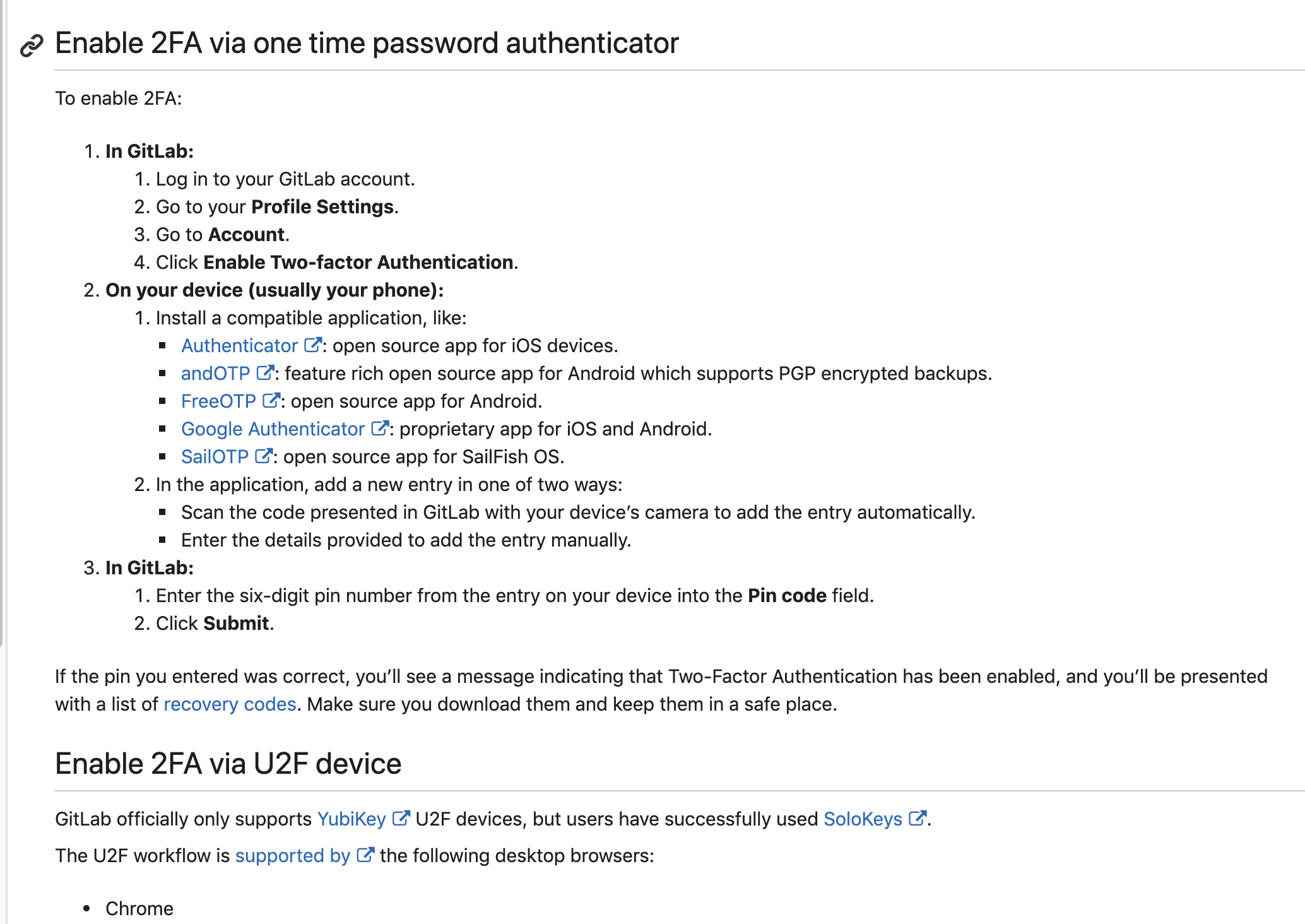
Task: Open the Google Authenticator link text
Action: click(x=273, y=429)
